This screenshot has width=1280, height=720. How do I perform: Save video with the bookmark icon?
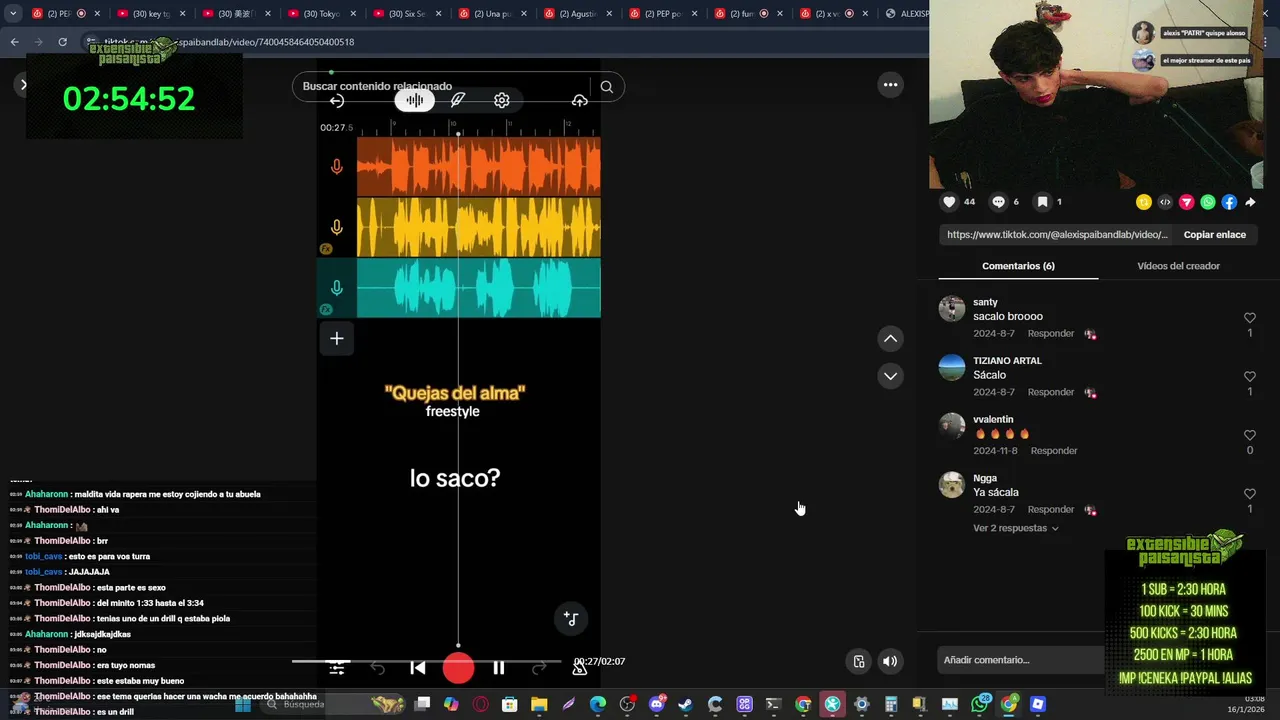point(1042,202)
